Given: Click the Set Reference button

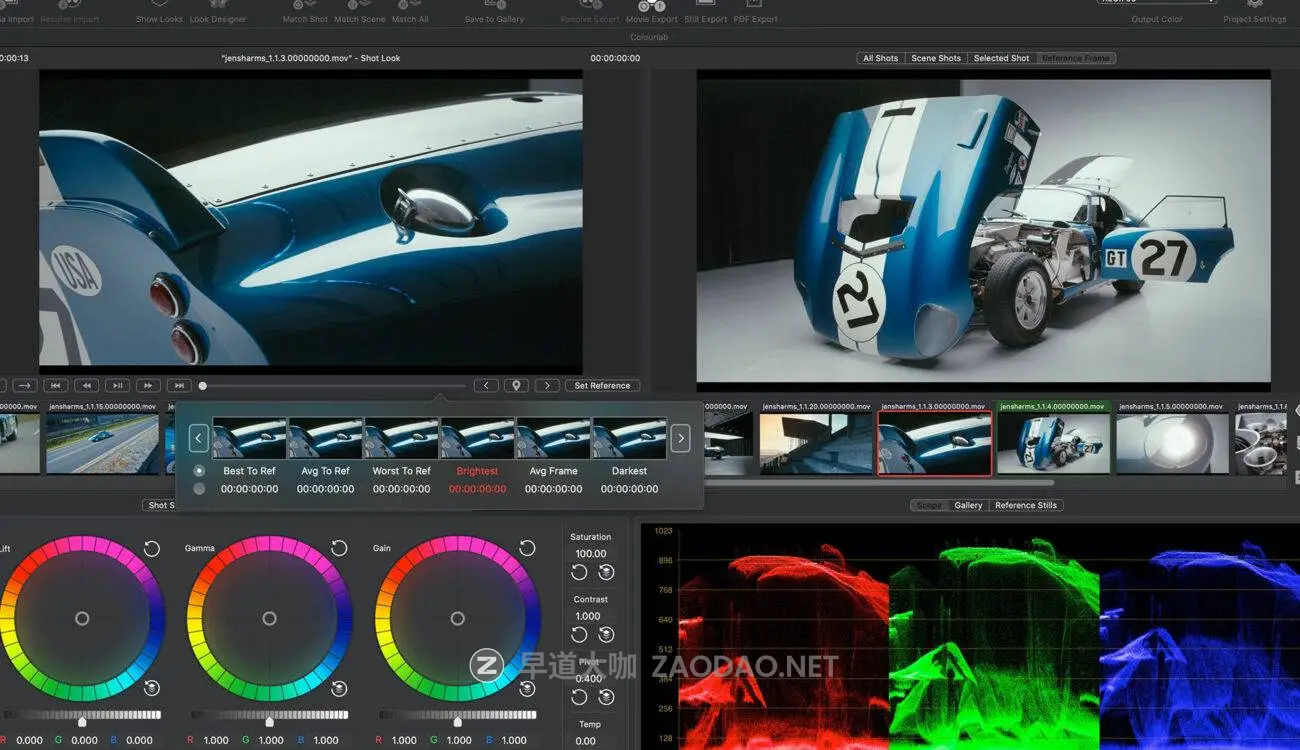Looking at the screenshot, I should point(602,386).
